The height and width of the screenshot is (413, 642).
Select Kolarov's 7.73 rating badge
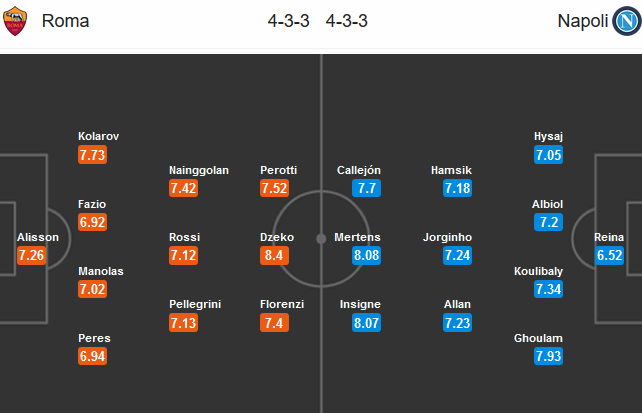[x=93, y=155]
